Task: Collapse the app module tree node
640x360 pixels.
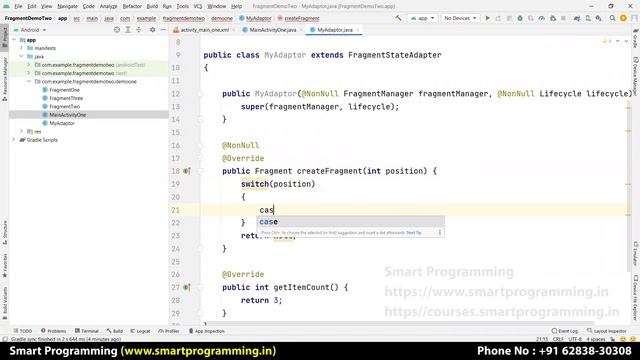Action: pos(14,40)
